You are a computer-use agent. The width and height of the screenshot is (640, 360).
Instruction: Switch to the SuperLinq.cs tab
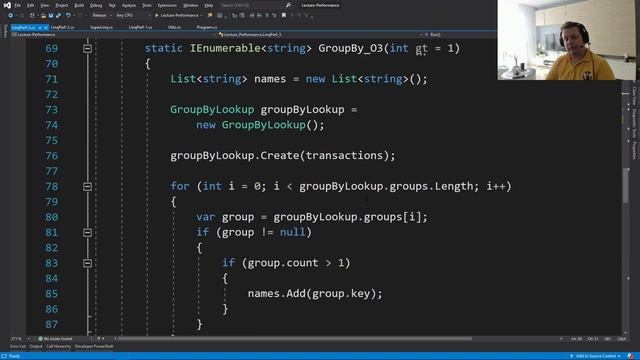[x=101, y=27]
